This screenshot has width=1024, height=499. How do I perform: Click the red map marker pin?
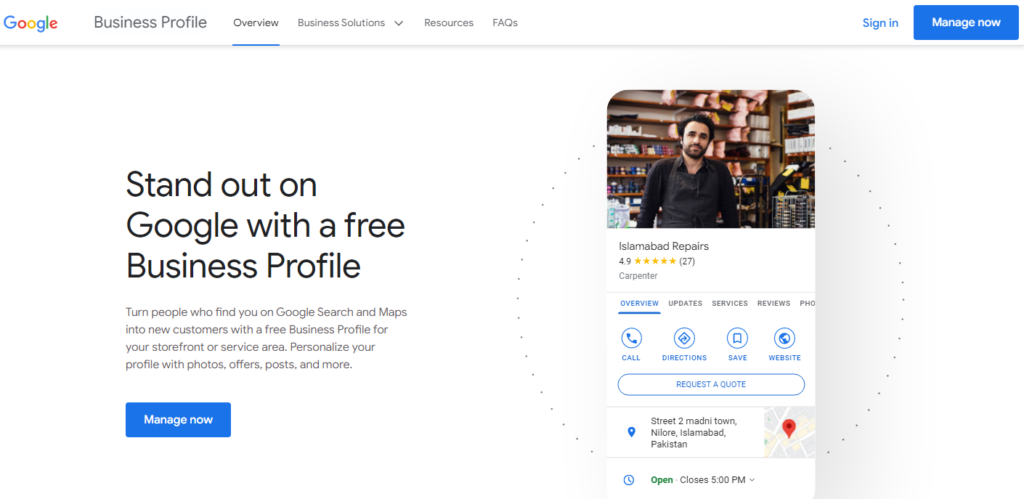pos(789,428)
